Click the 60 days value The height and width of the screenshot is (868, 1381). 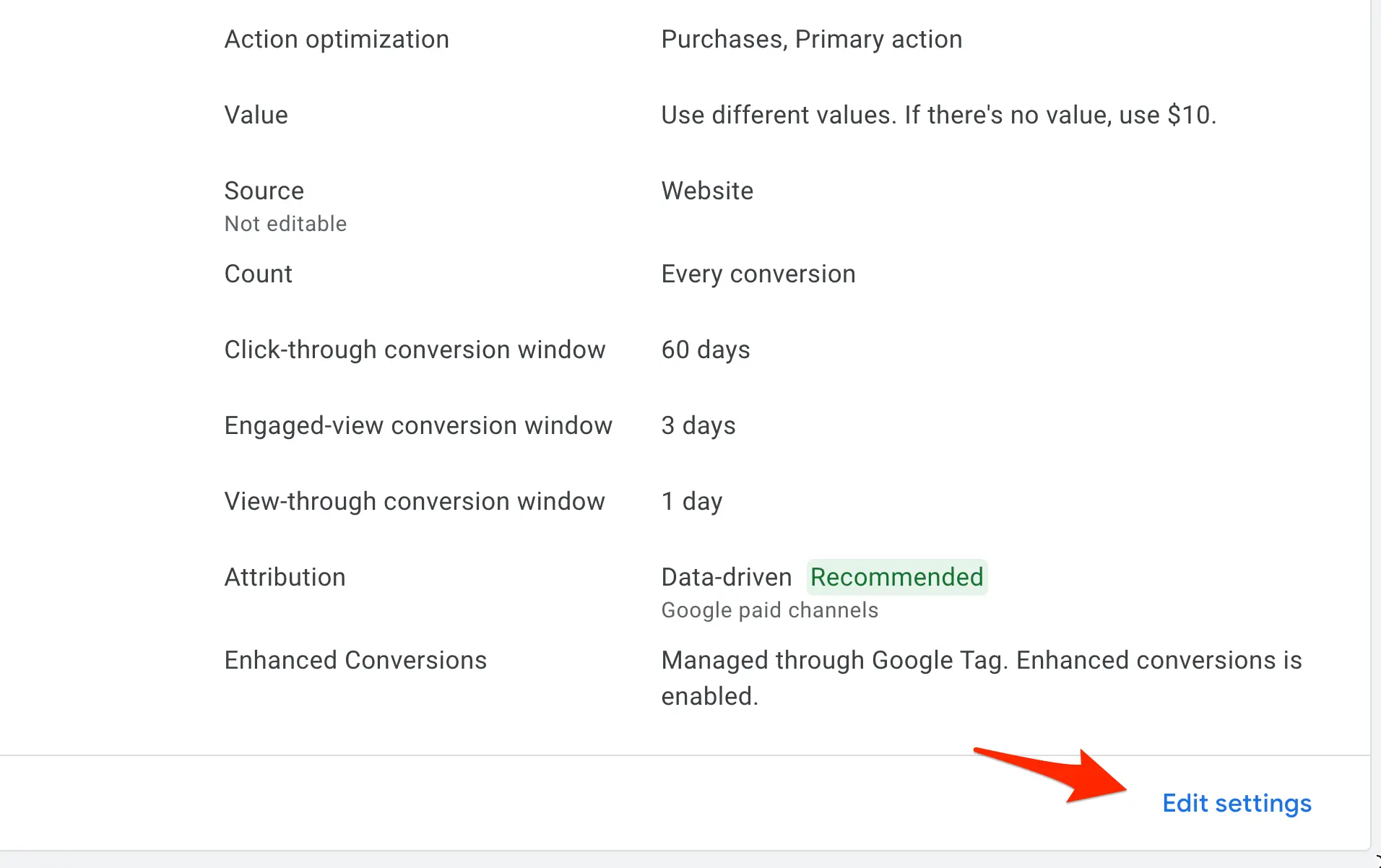tap(705, 350)
